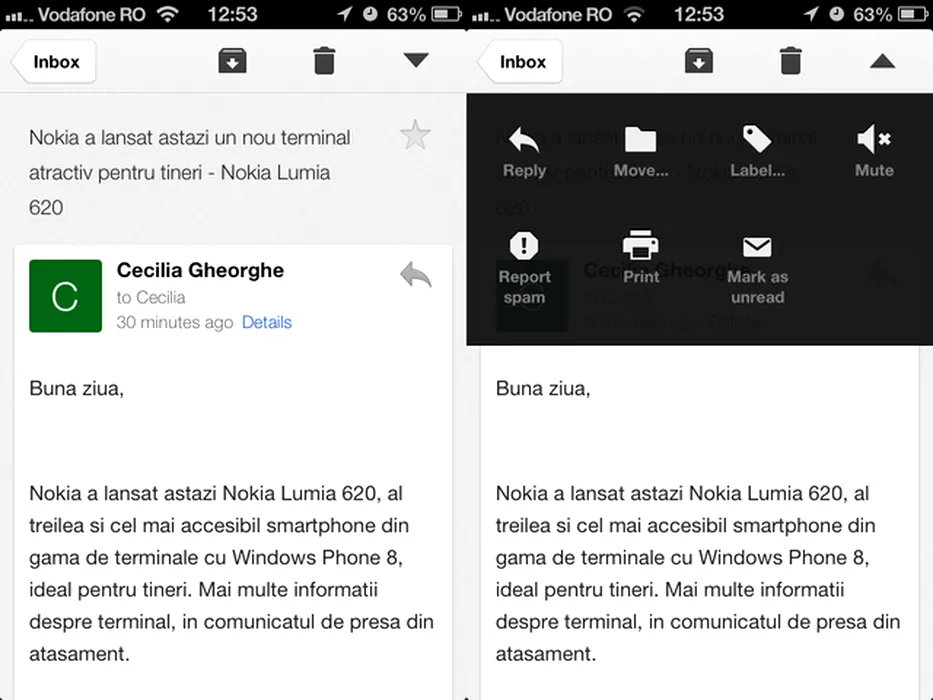Collapse the open options menu with the up arrow

coord(882,61)
